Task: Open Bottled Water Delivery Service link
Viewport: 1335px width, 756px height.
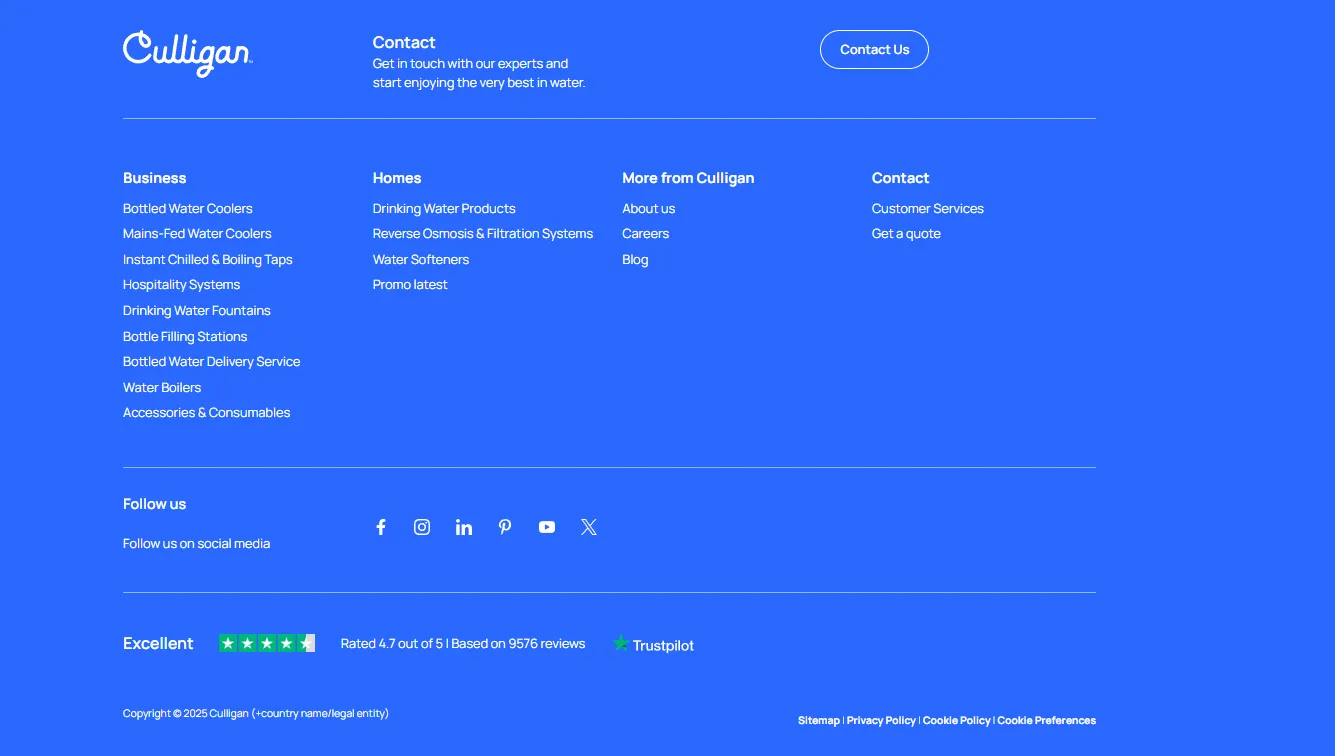Action: click(x=211, y=362)
